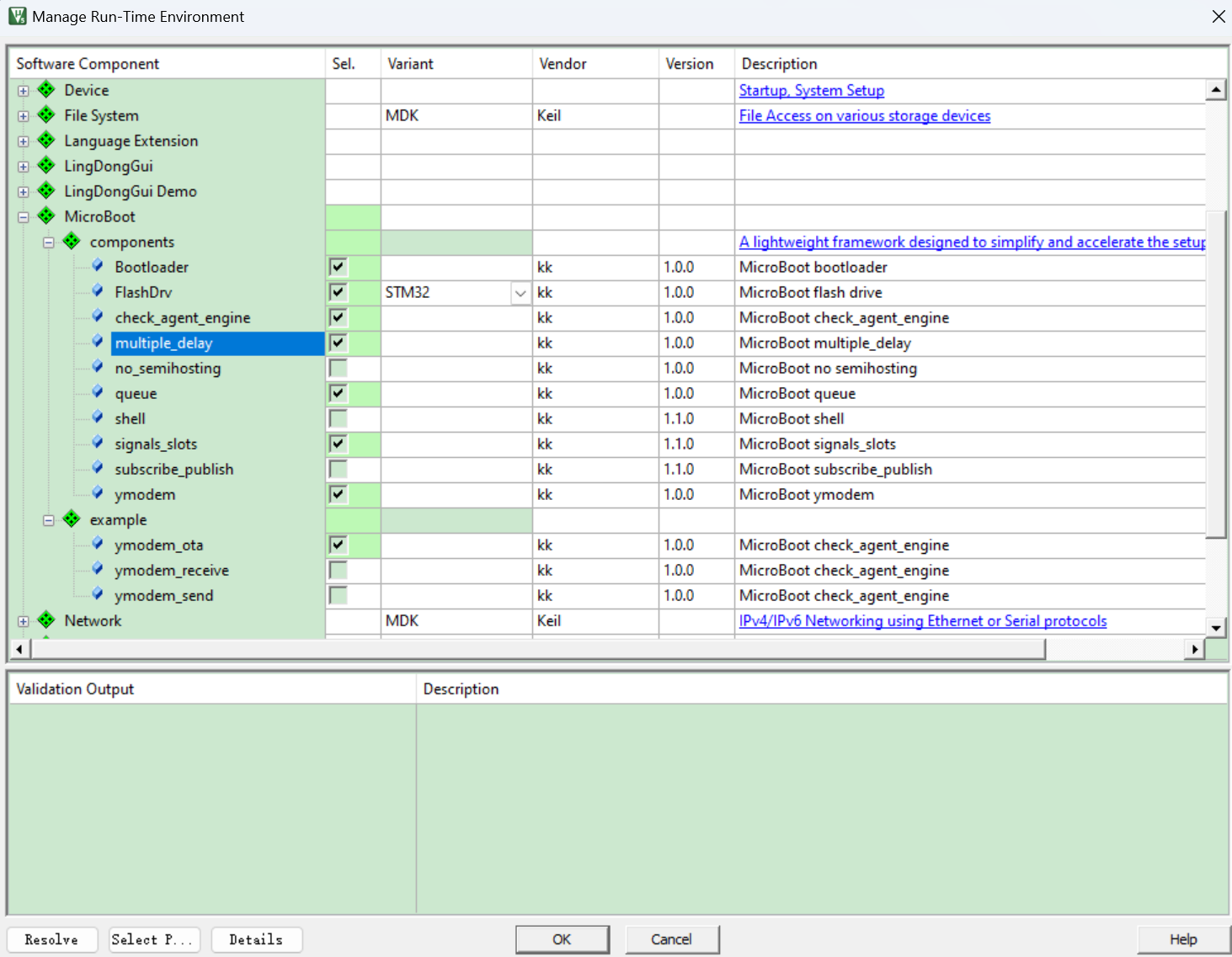Enable the subscribe_publish checkbox
This screenshot has height=957, width=1232.
(x=338, y=469)
